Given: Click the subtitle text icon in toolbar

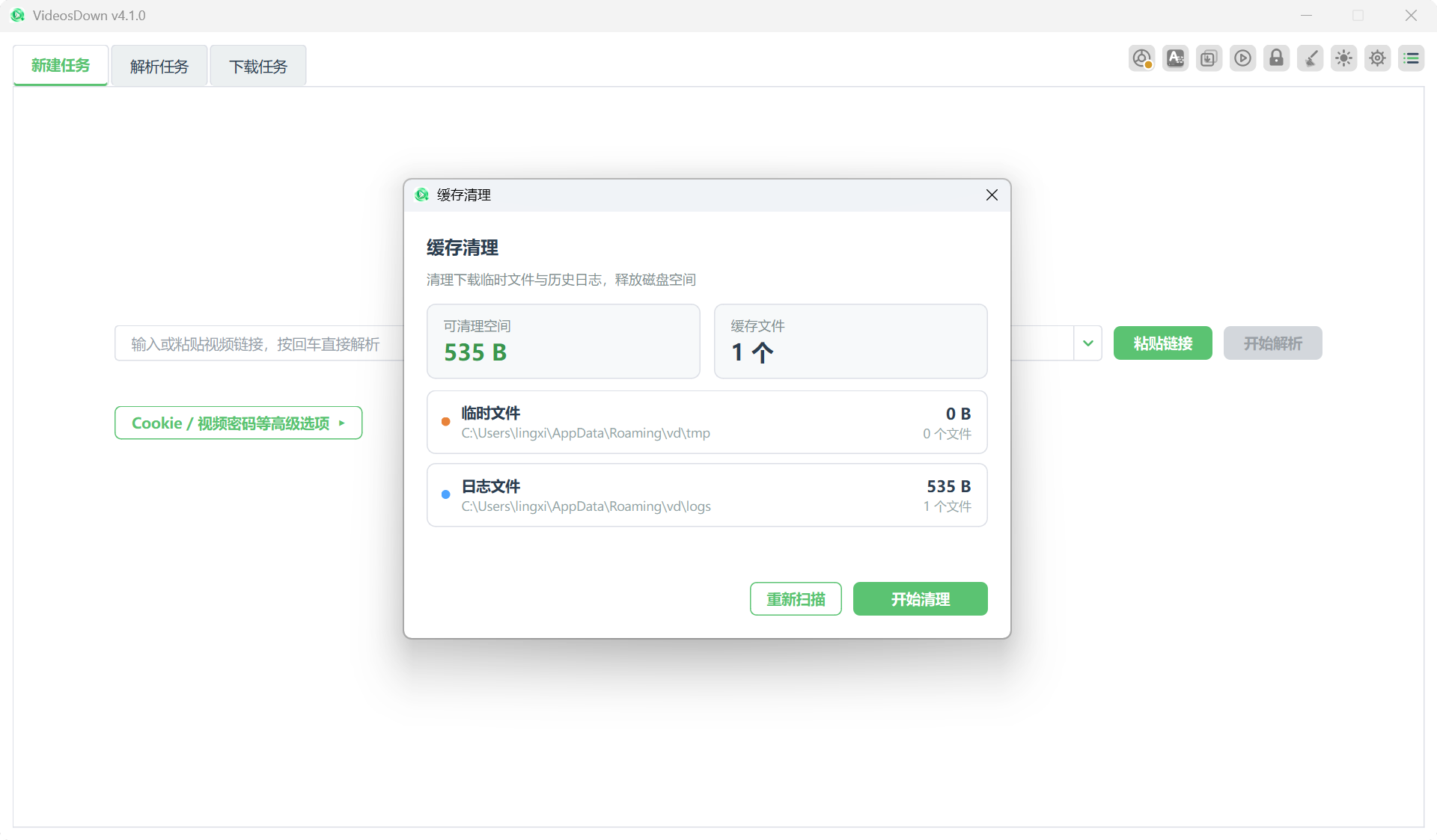Looking at the screenshot, I should (1175, 58).
